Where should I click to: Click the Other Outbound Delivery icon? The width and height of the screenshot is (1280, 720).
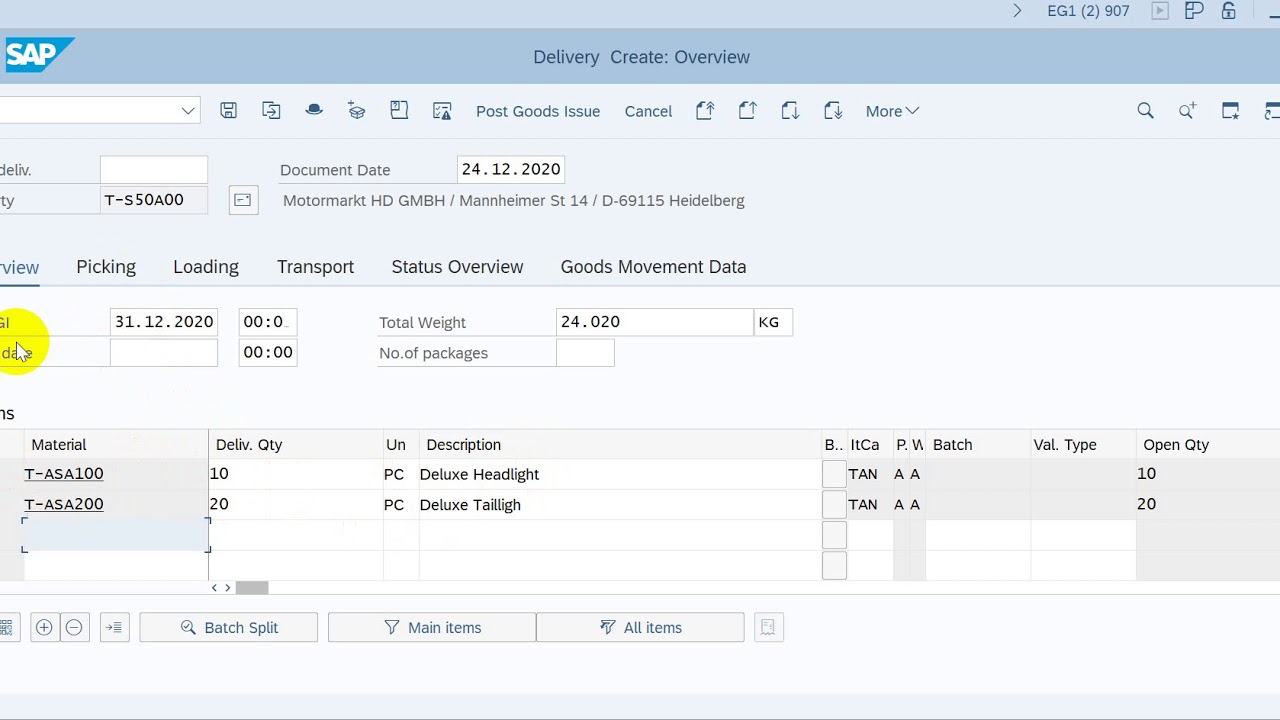point(271,111)
